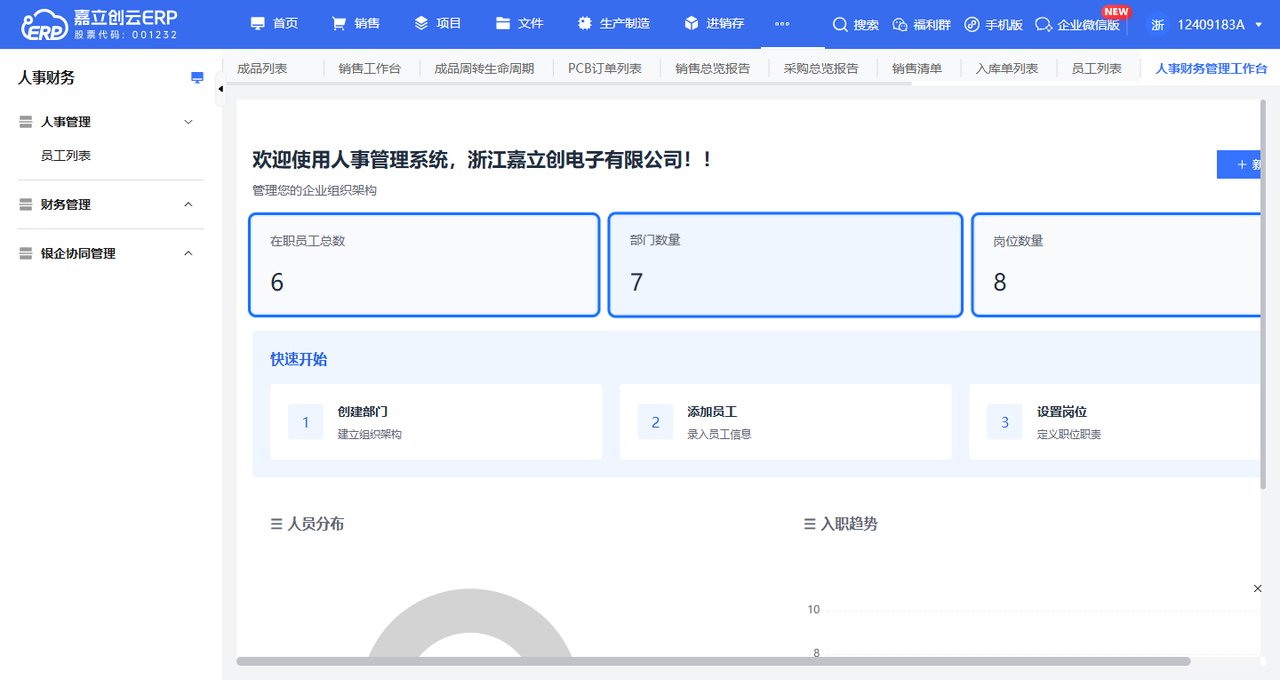Close the floating panel with X icon
This screenshot has height=680, width=1280.
point(1258,589)
